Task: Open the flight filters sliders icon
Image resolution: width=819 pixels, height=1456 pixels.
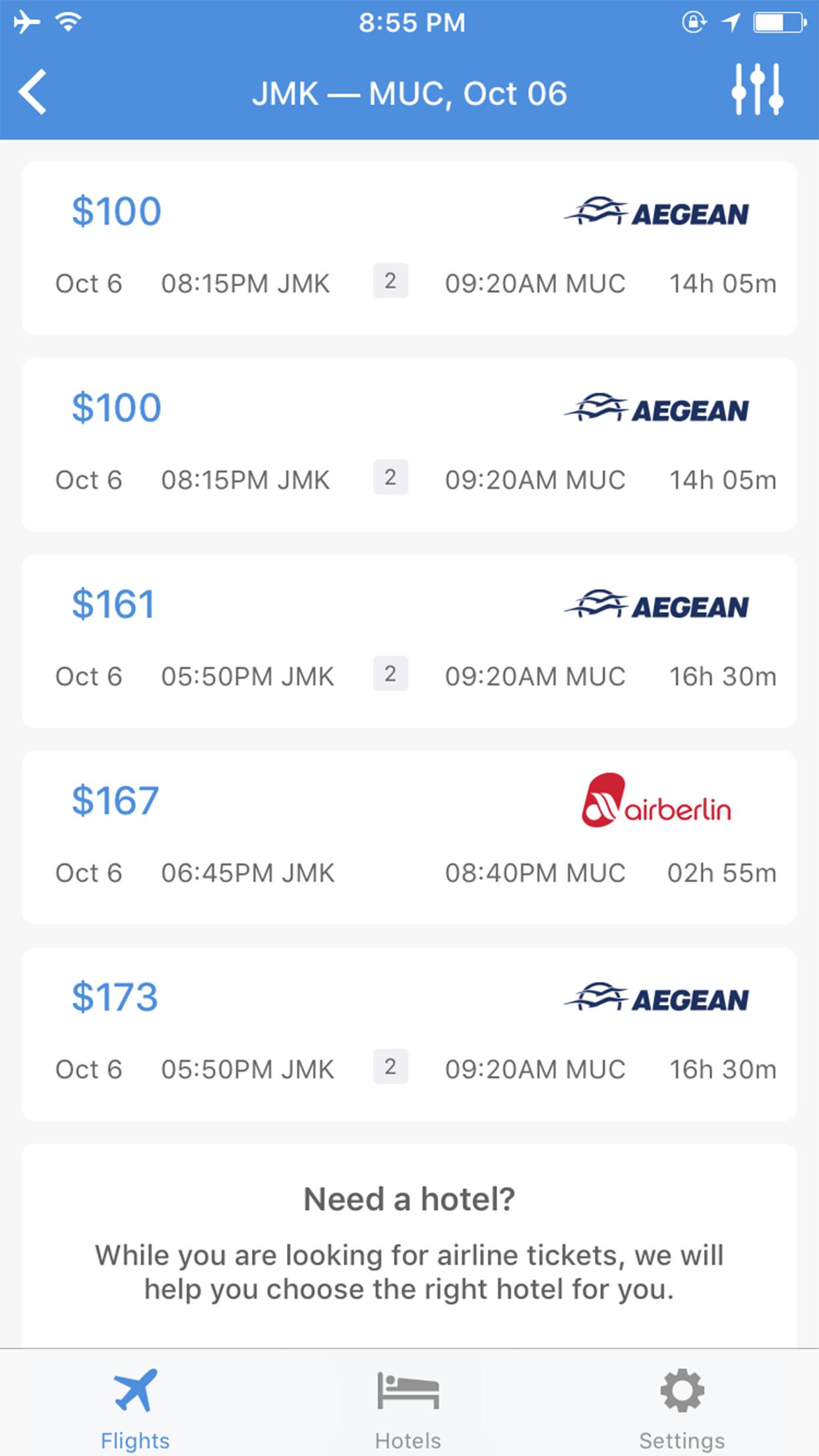Action: [x=758, y=90]
